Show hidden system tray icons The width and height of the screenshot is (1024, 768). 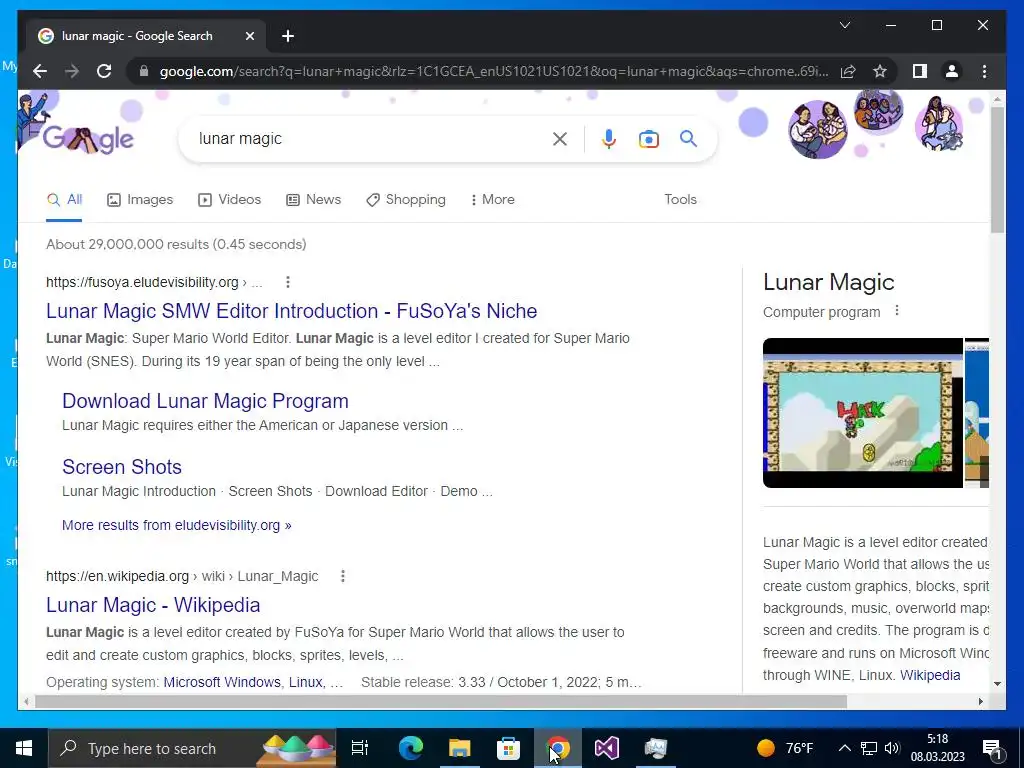pyautogui.click(x=844, y=748)
